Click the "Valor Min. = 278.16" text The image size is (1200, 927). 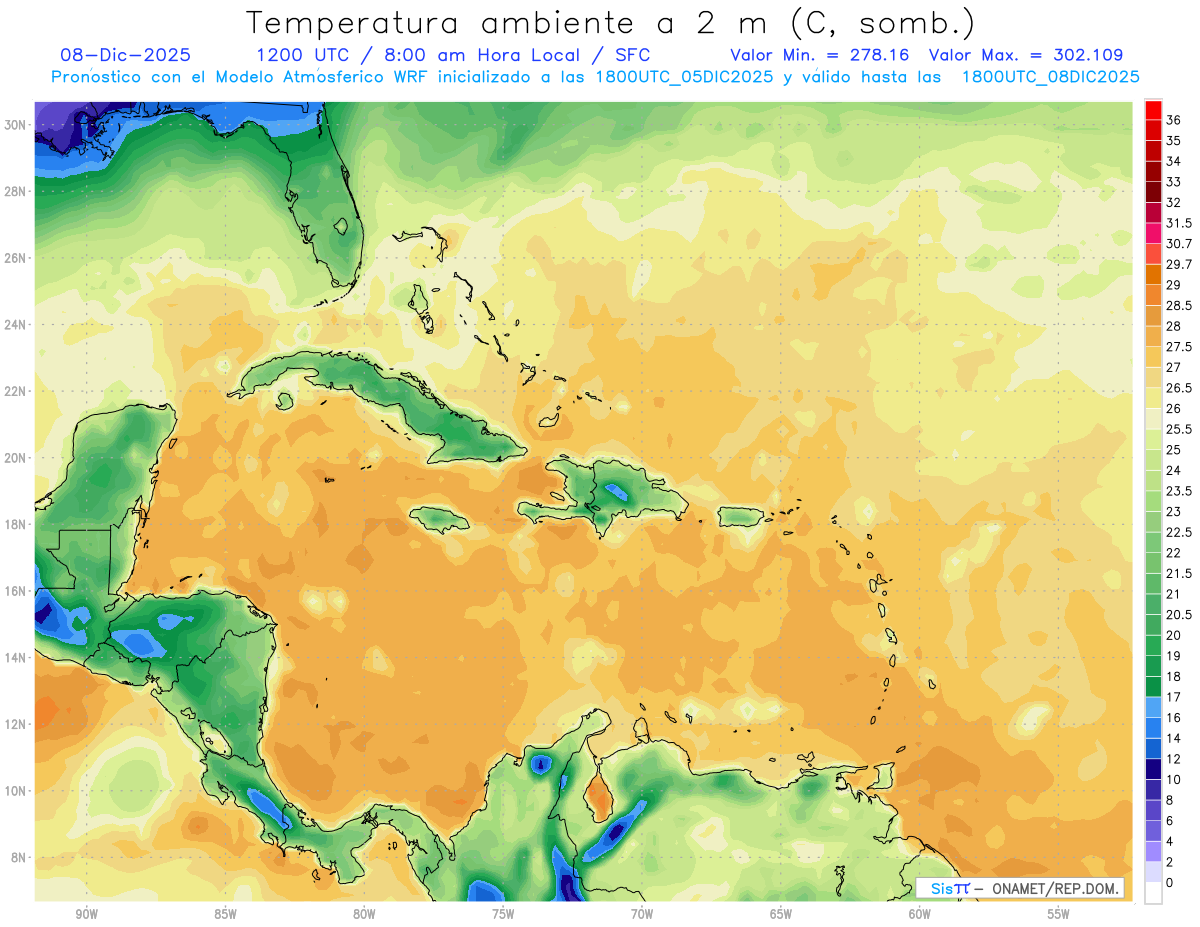pos(819,55)
